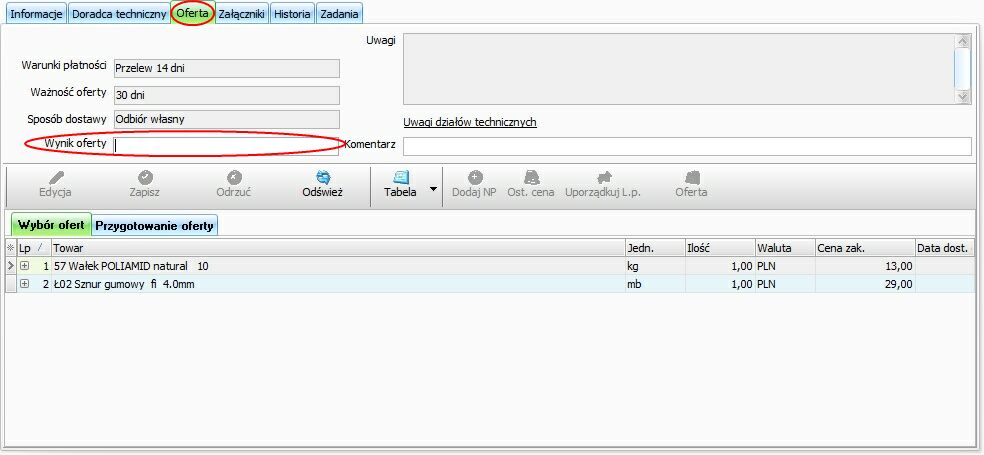The image size is (984, 455).
Task: Click the Edycja pencil icon
Action: pos(55,177)
